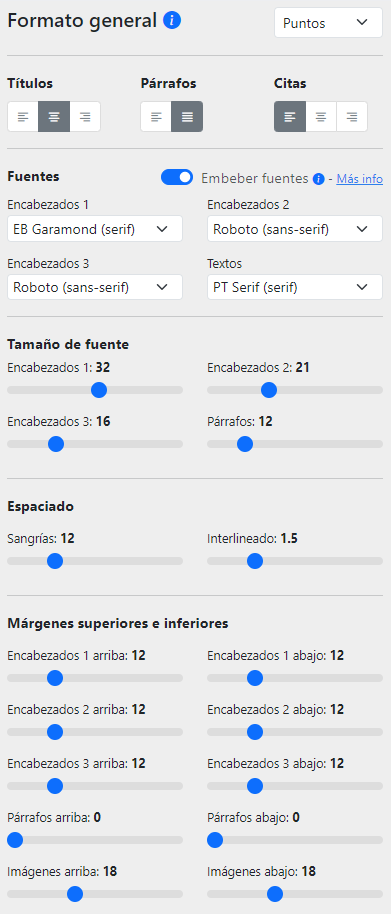The height and width of the screenshot is (914, 391).
Task: Click the Interlineado slider handle
Action: [x=255, y=561]
